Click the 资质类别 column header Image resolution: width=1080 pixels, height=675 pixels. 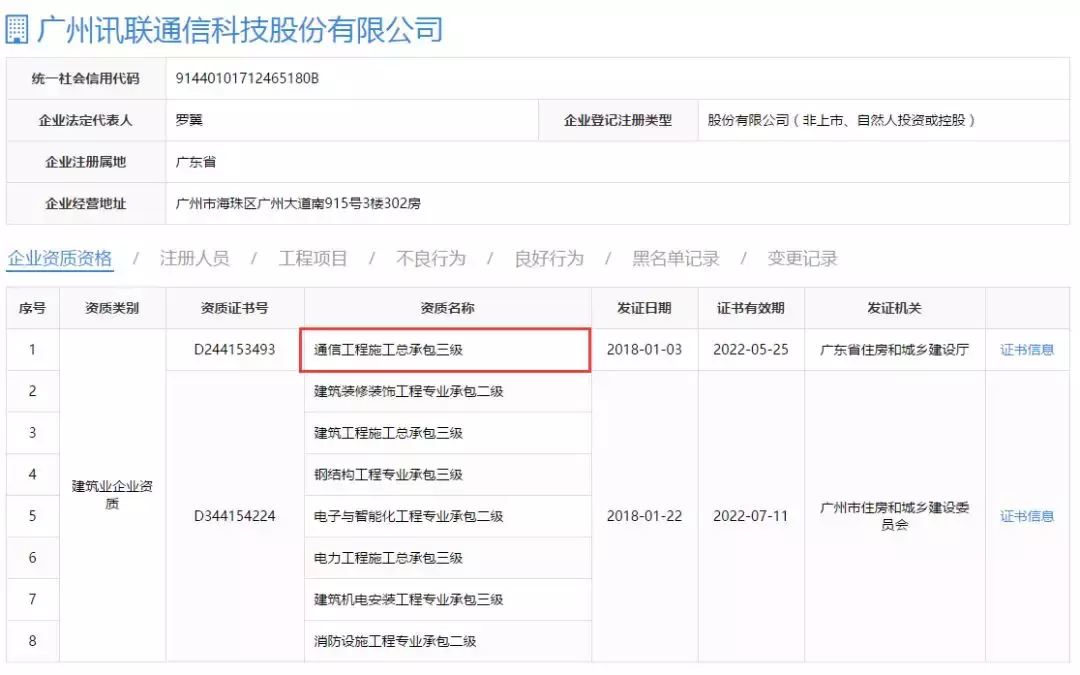(x=112, y=308)
